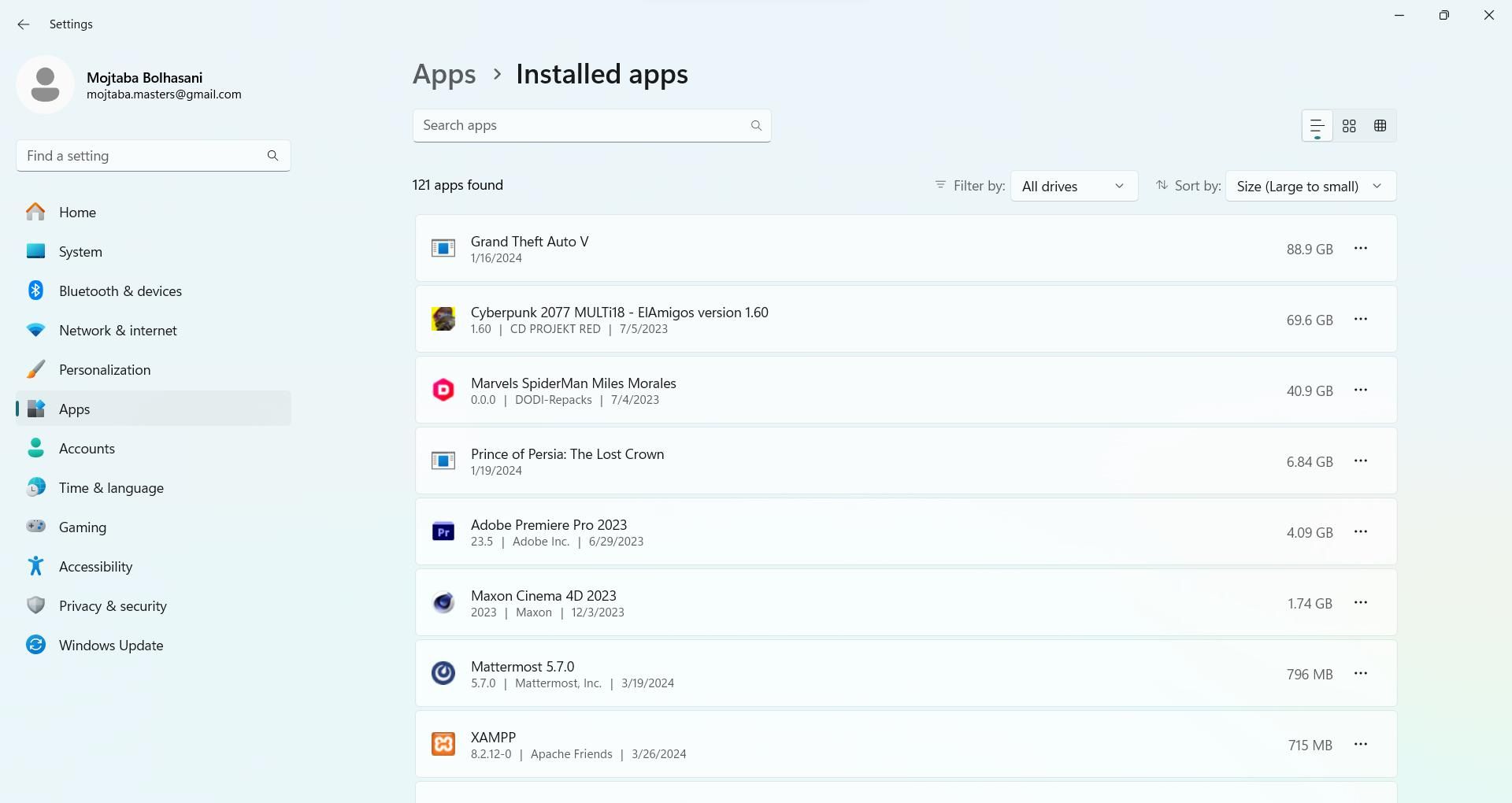The image size is (1512, 803).
Task: Click the Marvels SpiderMan app icon
Action: [443, 390]
